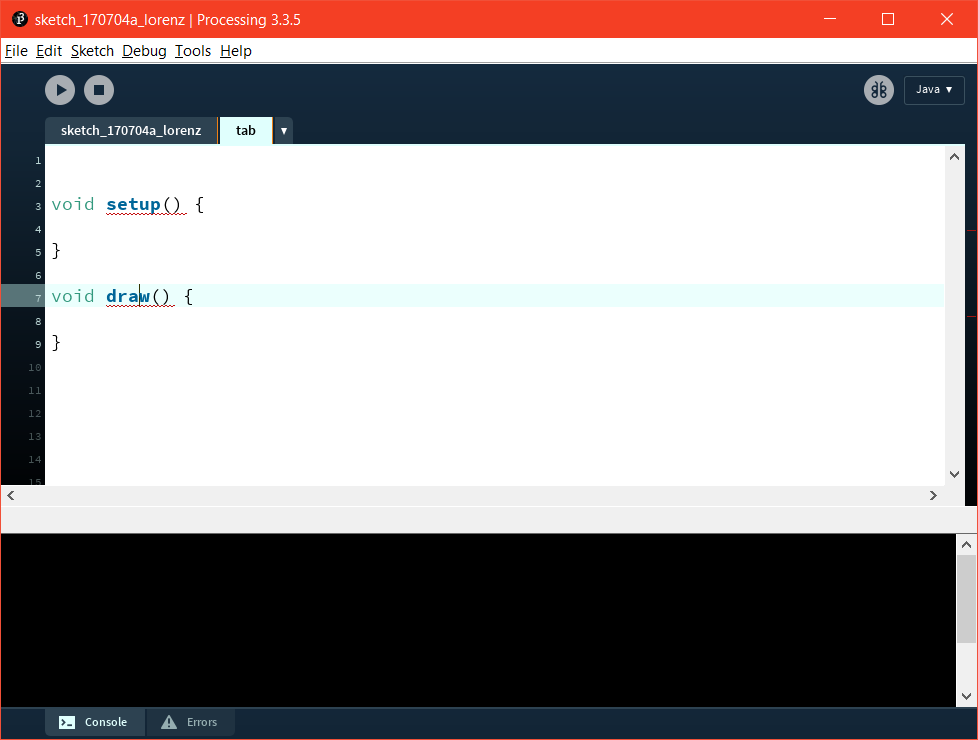Click the Errors warning triangle icon
Viewport: 978px width, 740px height.
(169, 722)
